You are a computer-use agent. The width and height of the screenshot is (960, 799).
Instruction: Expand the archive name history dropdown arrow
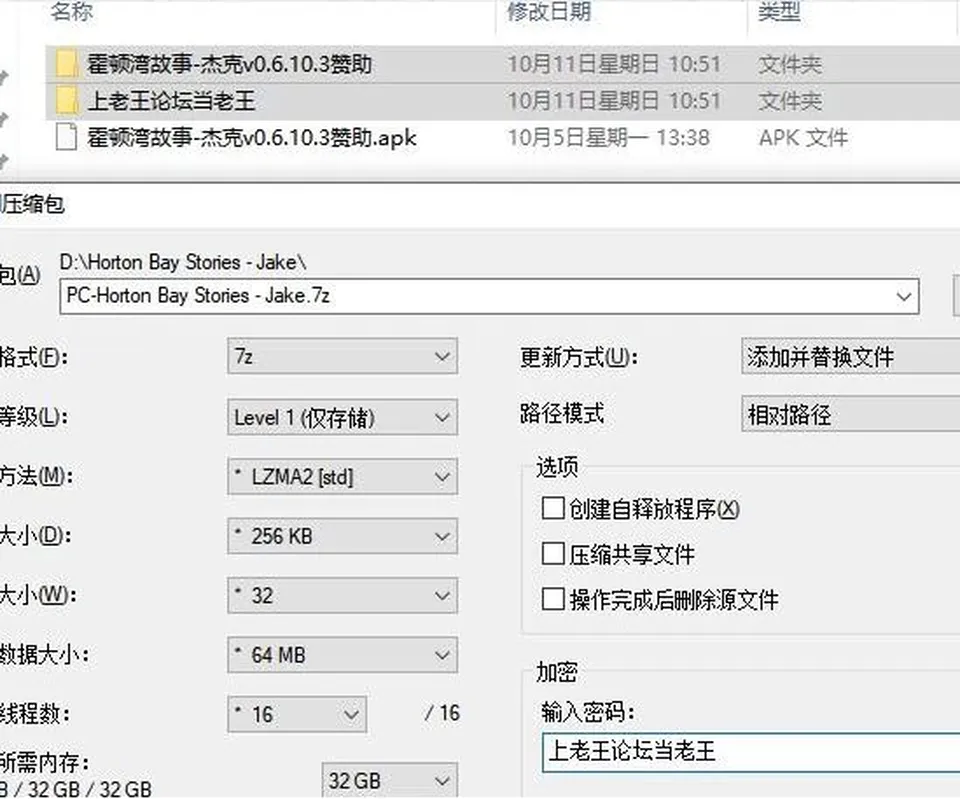904,297
